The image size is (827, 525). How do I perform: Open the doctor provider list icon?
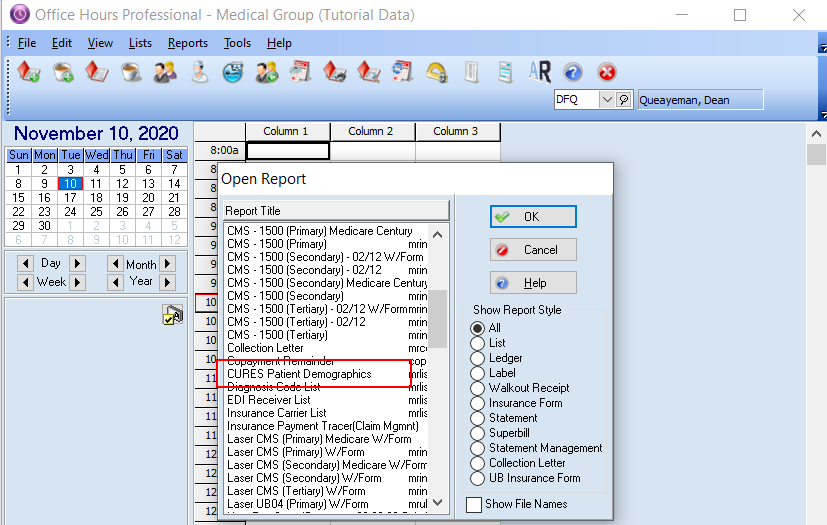pyautogui.click(x=199, y=72)
